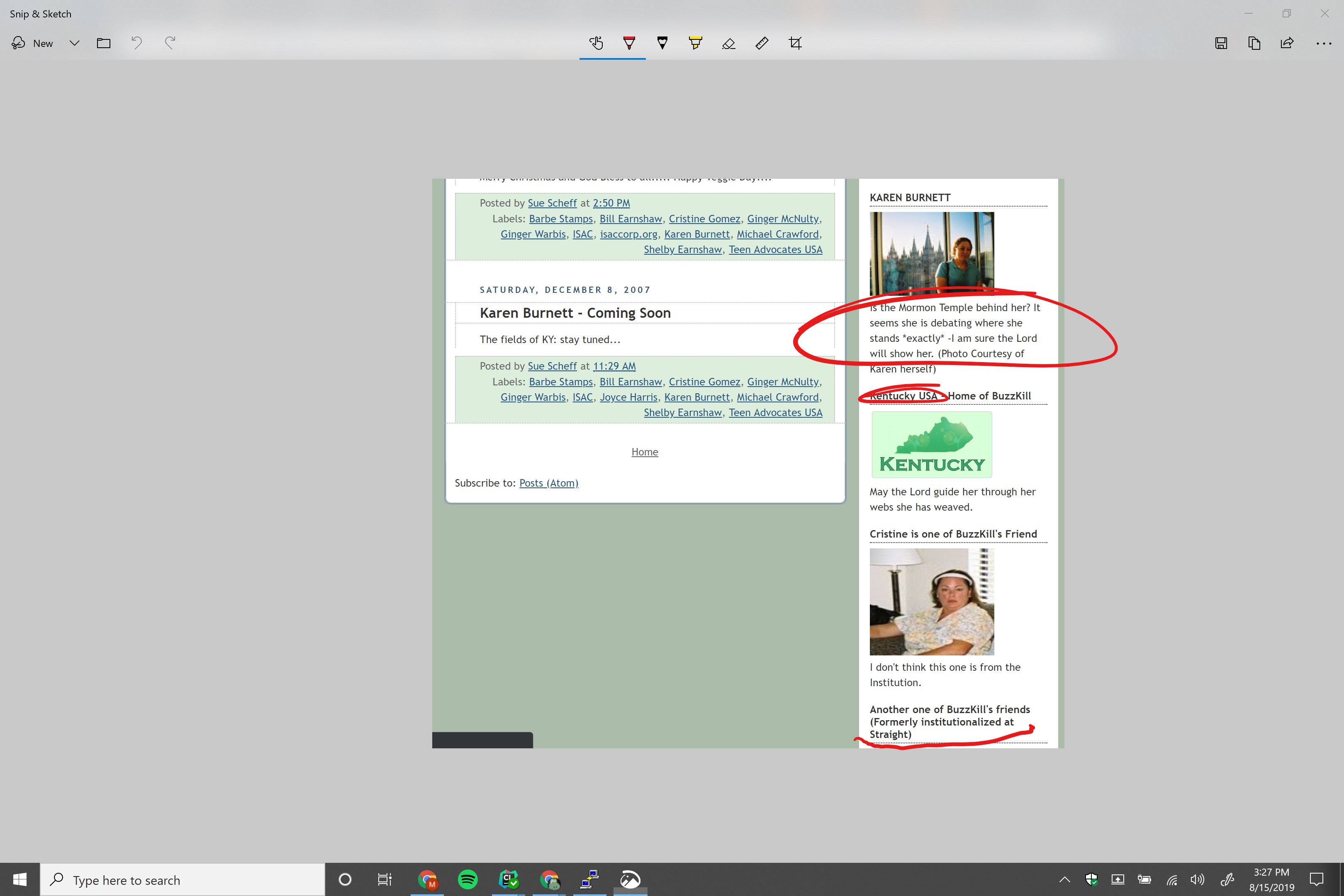The width and height of the screenshot is (1344, 896).
Task: Toggle Touch Writing mode
Action: coord(596,43)
